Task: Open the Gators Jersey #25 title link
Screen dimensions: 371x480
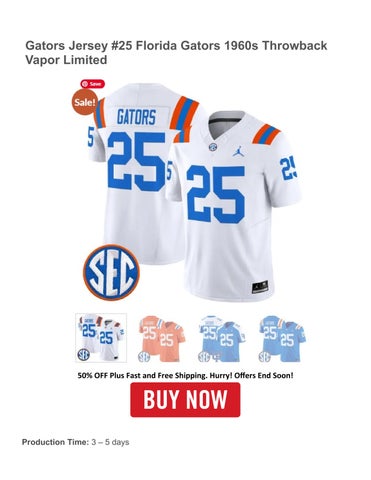Action: tap(176, 53)
